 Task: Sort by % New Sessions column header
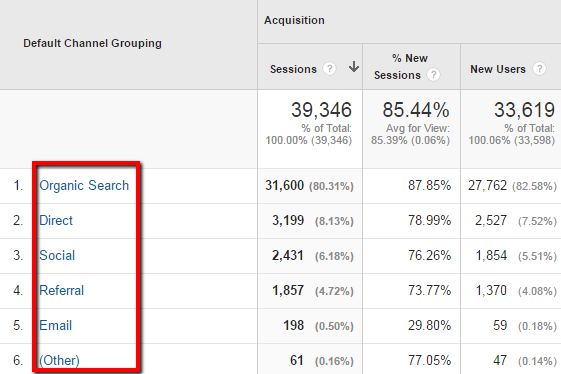(401, 67)
